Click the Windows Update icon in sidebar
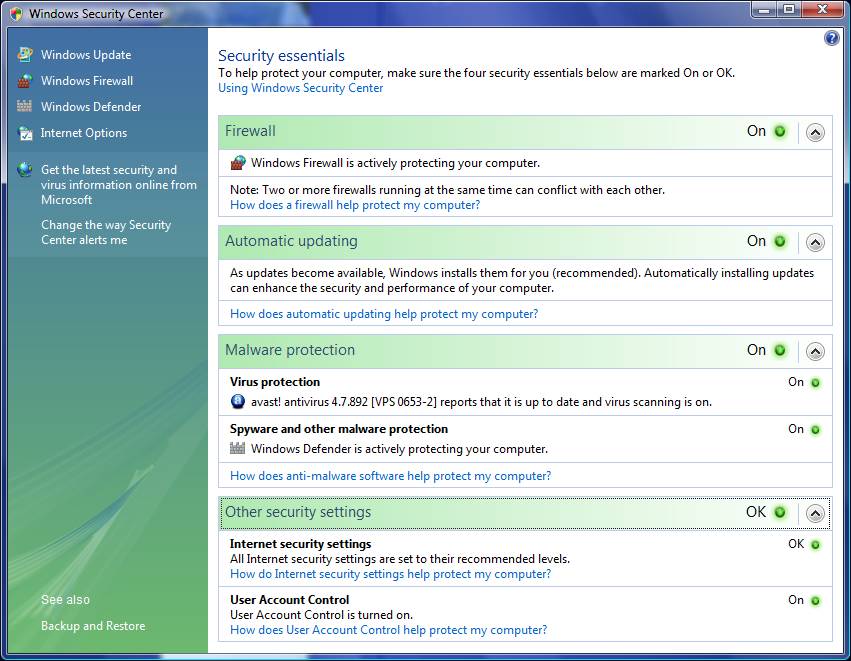851x661 pixels. click(25, 54)
